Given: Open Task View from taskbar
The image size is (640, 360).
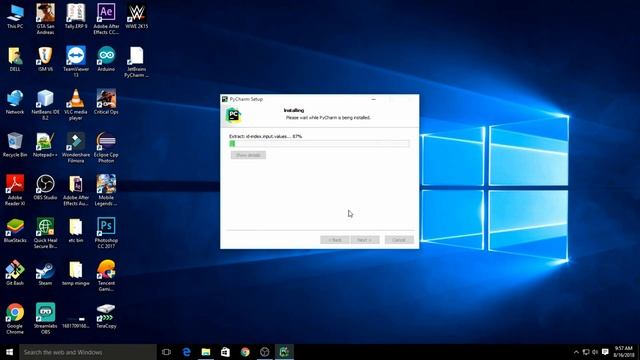Looking at the screenshot, I should tap(166, 352).
